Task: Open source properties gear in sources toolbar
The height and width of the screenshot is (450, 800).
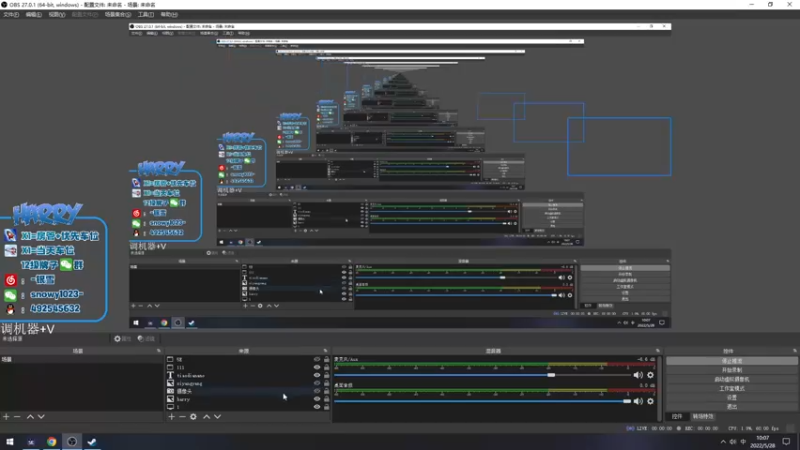Action: pos(193,417)
